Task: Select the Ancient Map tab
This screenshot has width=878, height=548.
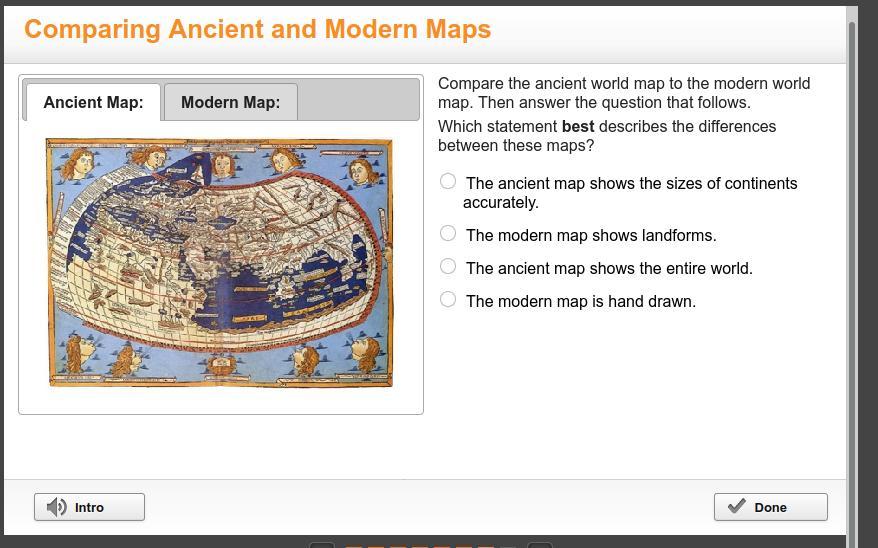Action: click(x=94, y=102)
